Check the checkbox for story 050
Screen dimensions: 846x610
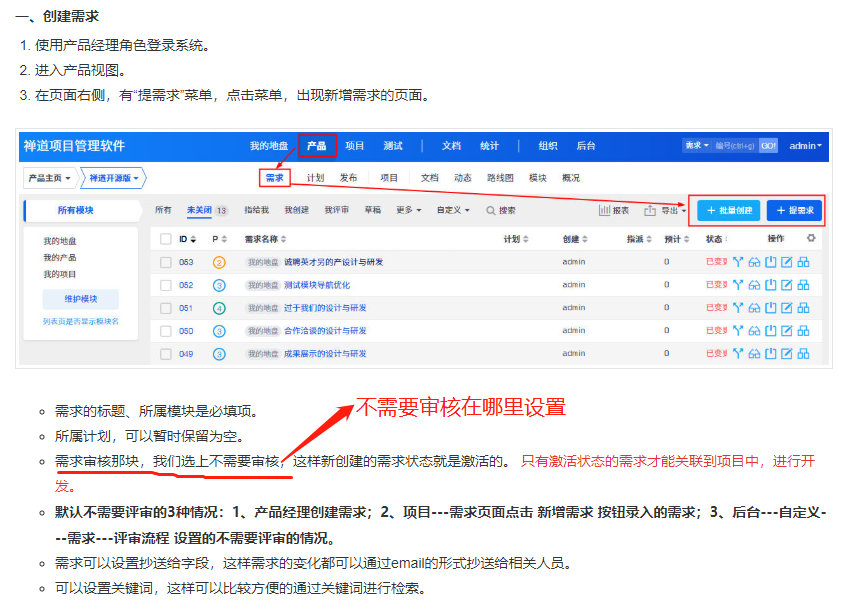coord(166,331)
